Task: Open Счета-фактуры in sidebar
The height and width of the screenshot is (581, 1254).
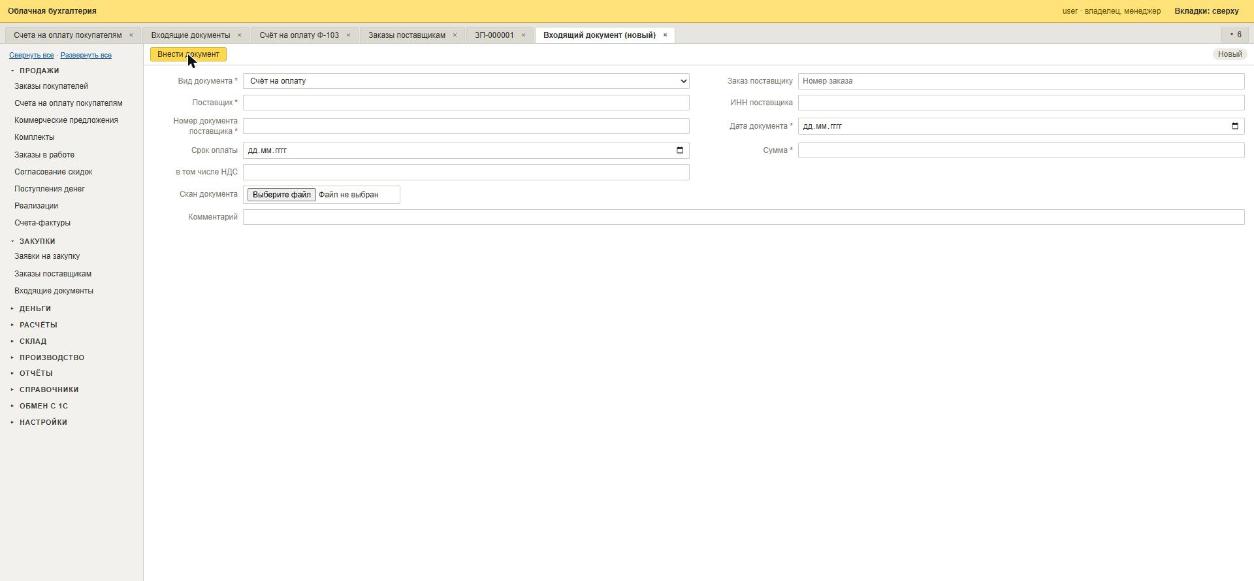Action: (42, 223)
